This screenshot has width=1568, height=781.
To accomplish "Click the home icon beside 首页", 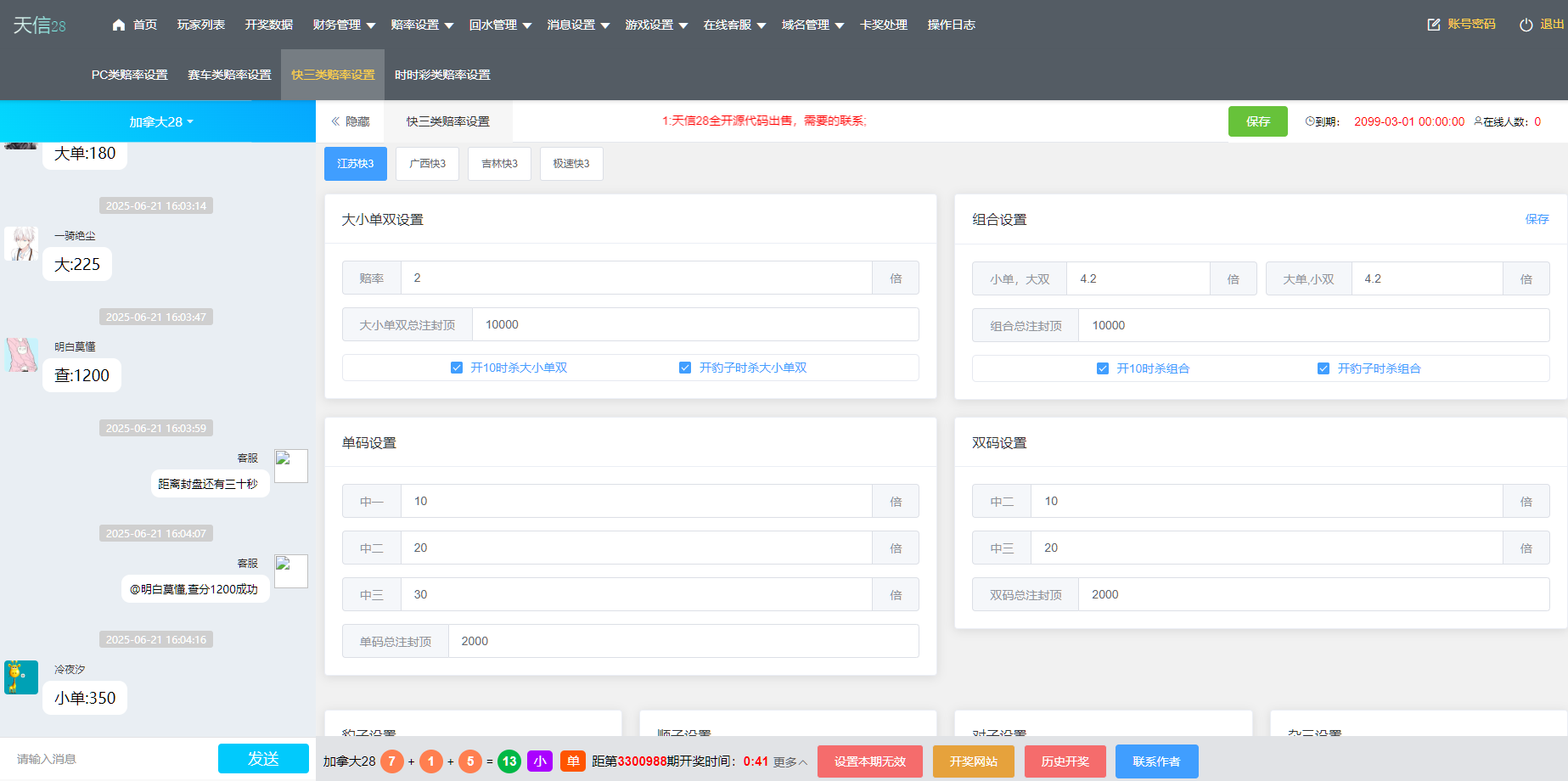I will point(118,25).
